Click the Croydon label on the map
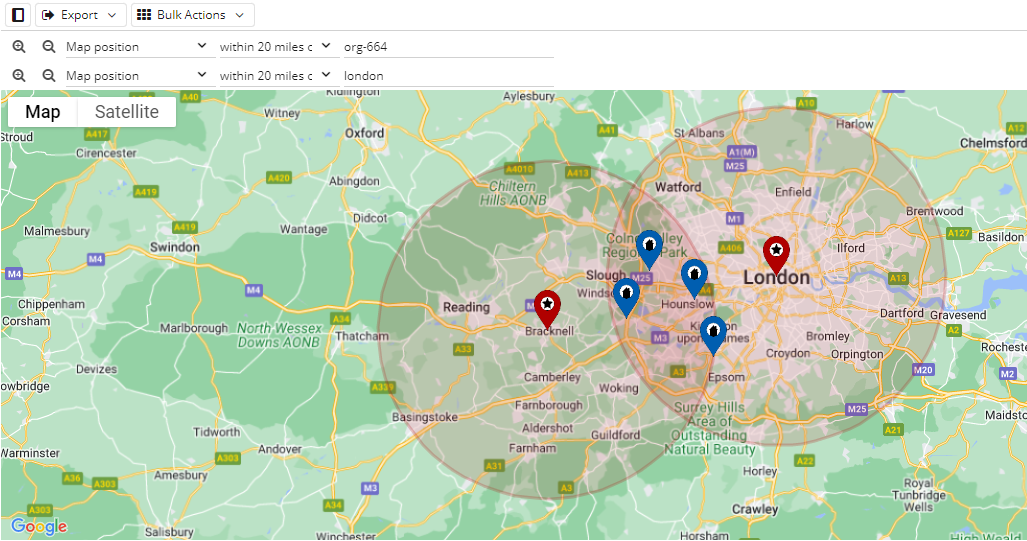 pos(788,354)
